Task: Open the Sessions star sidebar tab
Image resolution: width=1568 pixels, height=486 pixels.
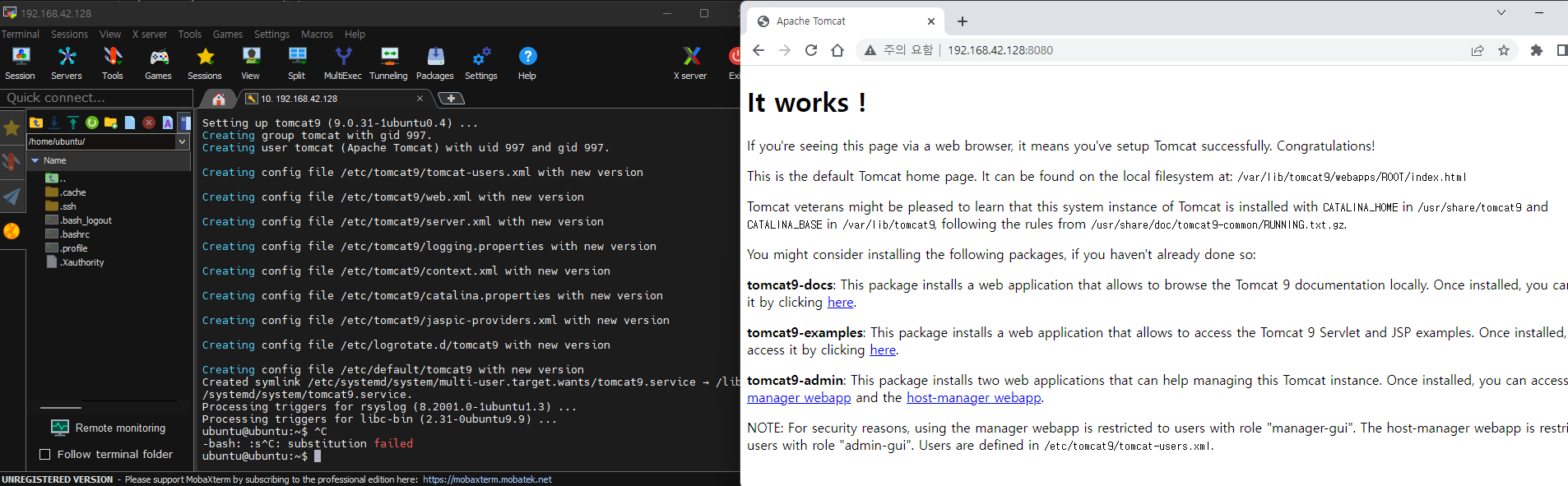Action: click(12, 127)
